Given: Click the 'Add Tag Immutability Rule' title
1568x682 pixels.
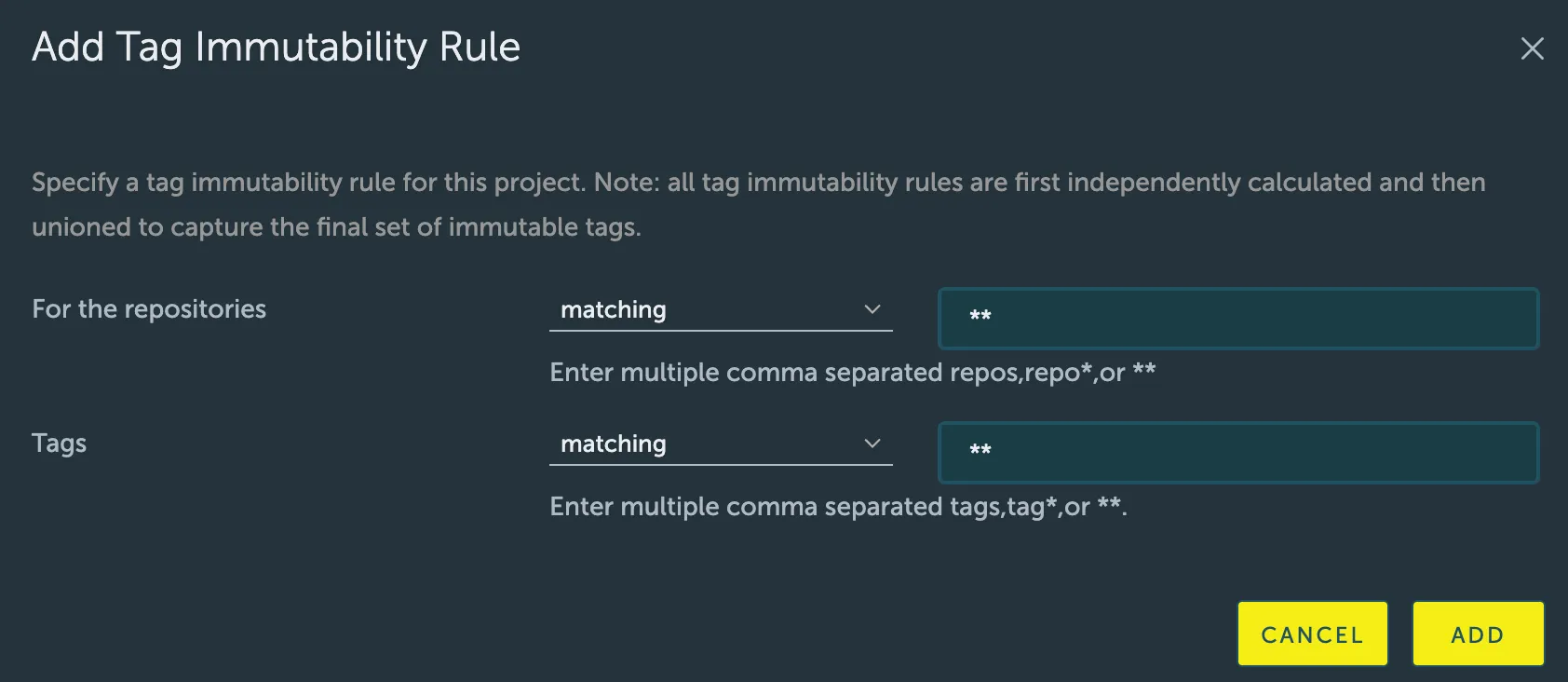Looking at the screenshot, I should click(276, 48).
